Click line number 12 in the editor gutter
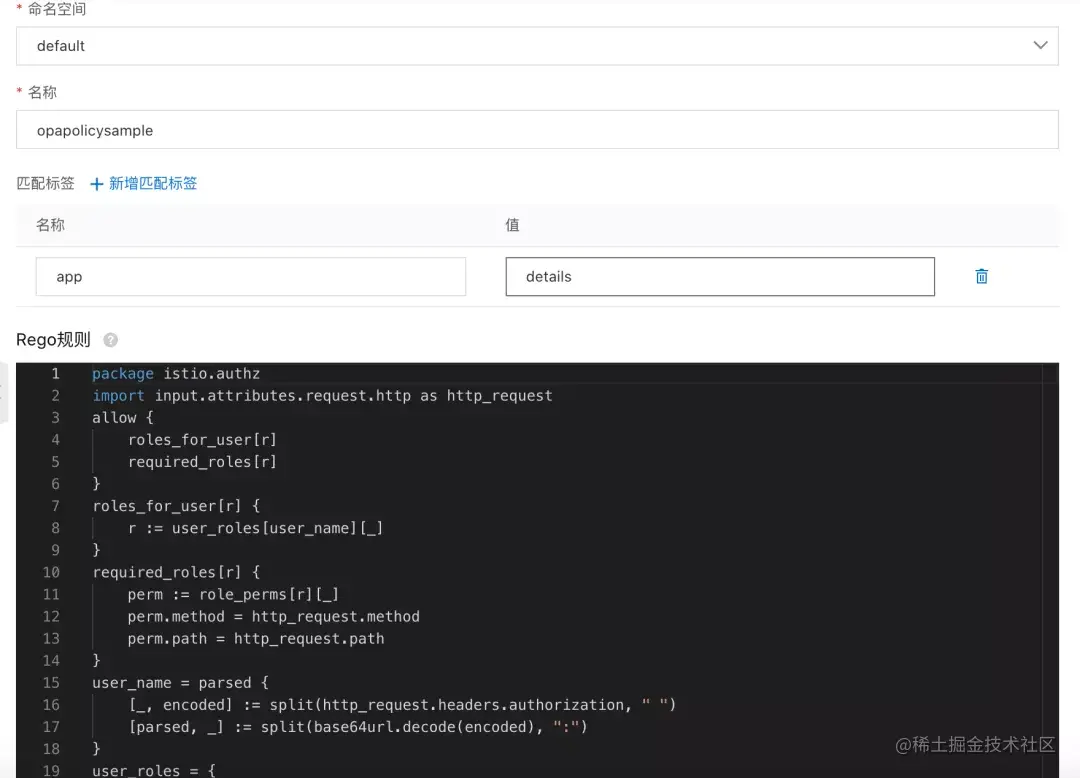 pyautogui.click(x=51, y=616)
